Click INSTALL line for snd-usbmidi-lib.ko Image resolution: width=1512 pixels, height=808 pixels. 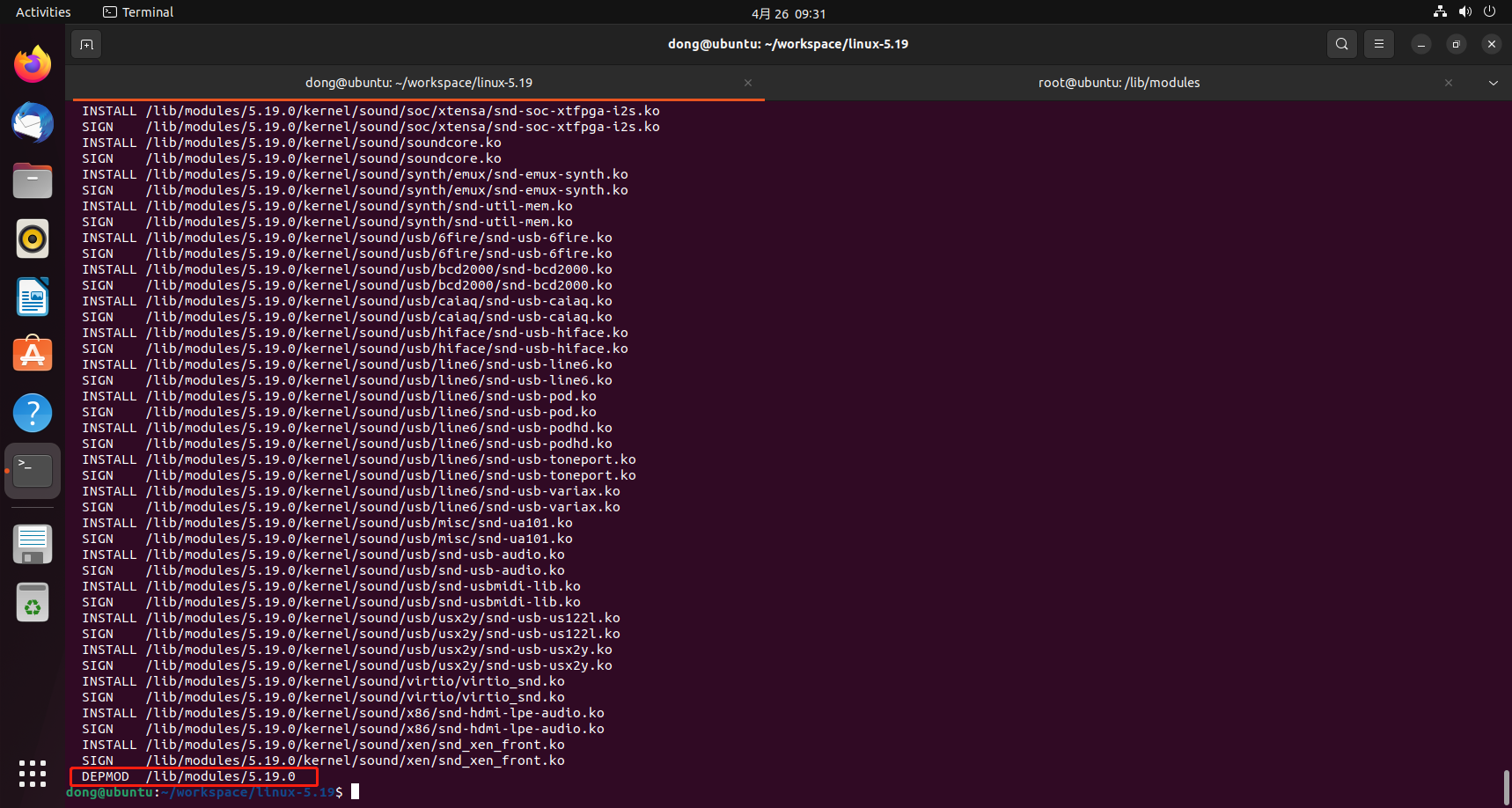tap(331, 586)
